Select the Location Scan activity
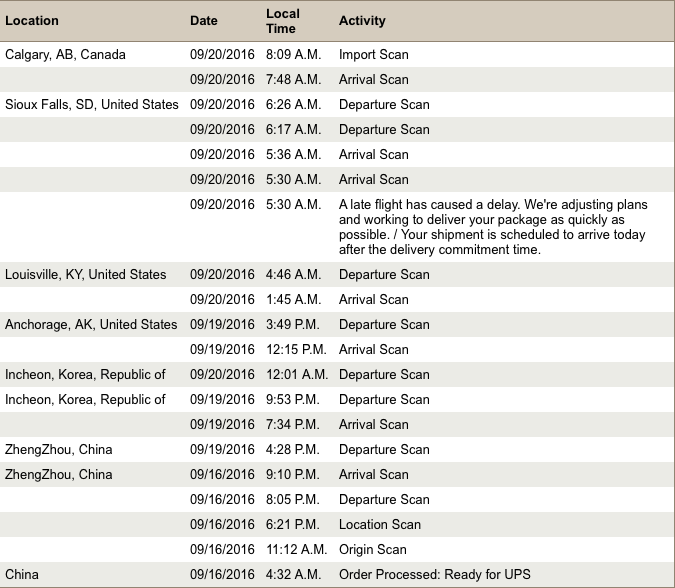675x588 pixels. pos(380,524)
